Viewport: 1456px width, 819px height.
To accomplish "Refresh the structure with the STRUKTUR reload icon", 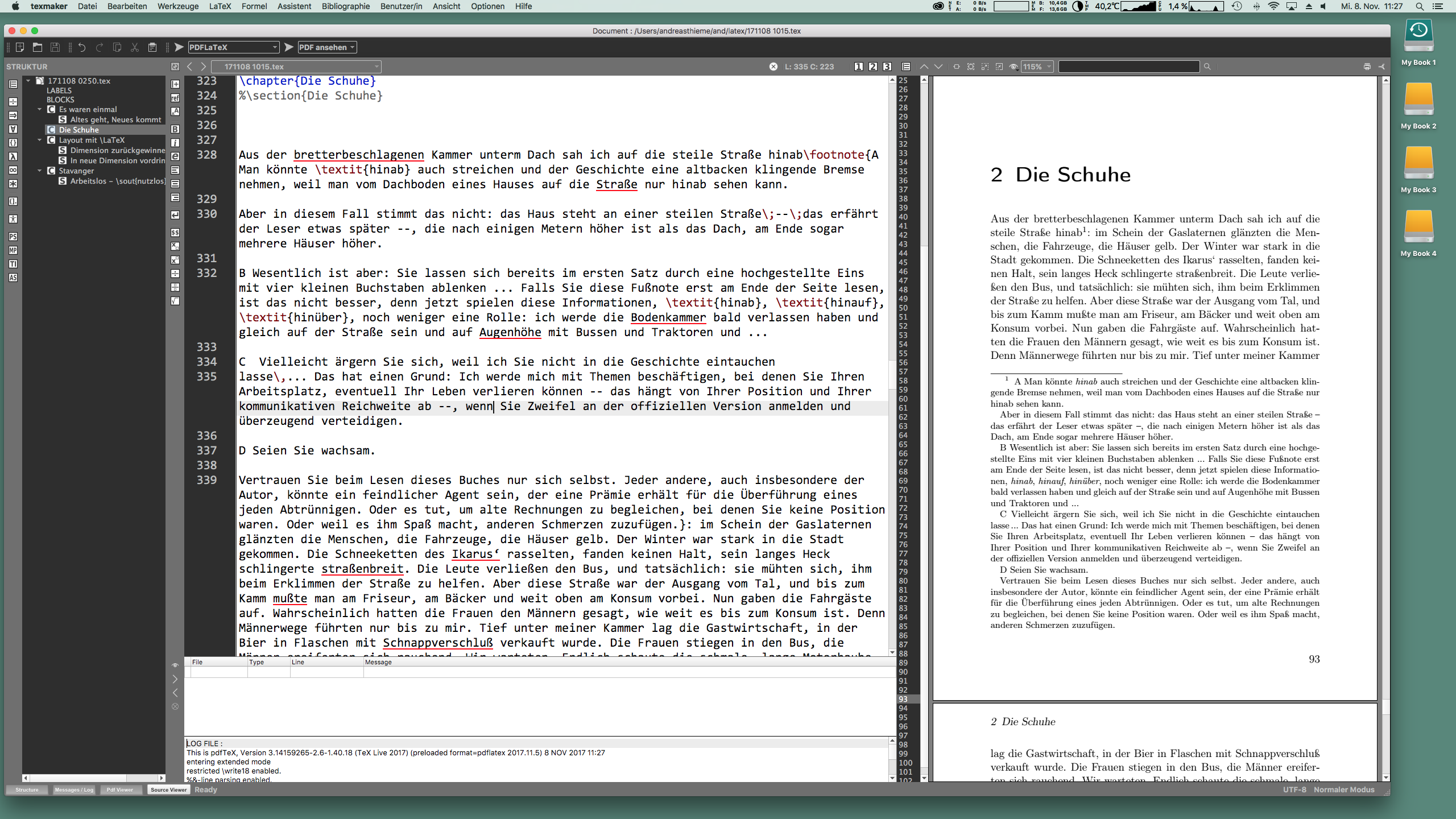I will [175, 67].
